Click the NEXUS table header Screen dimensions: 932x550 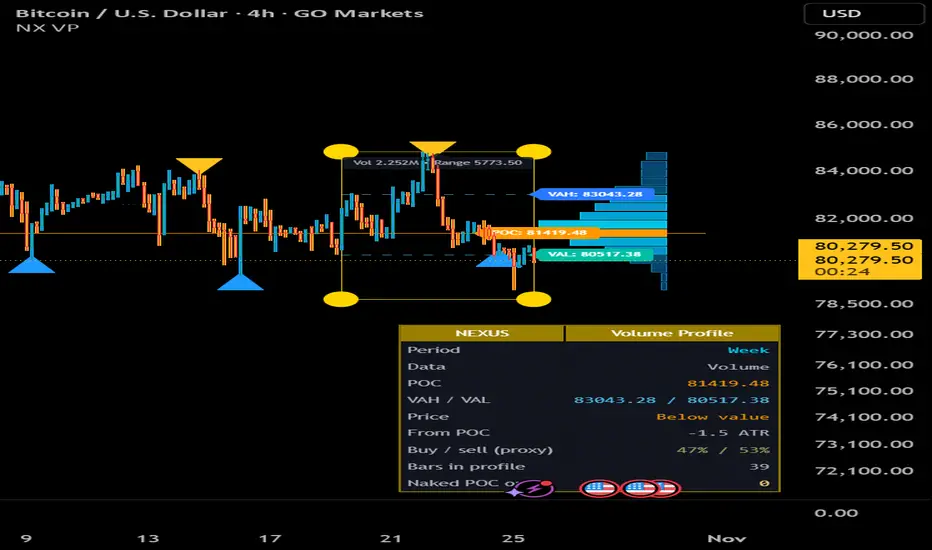[x=482, y=333]
